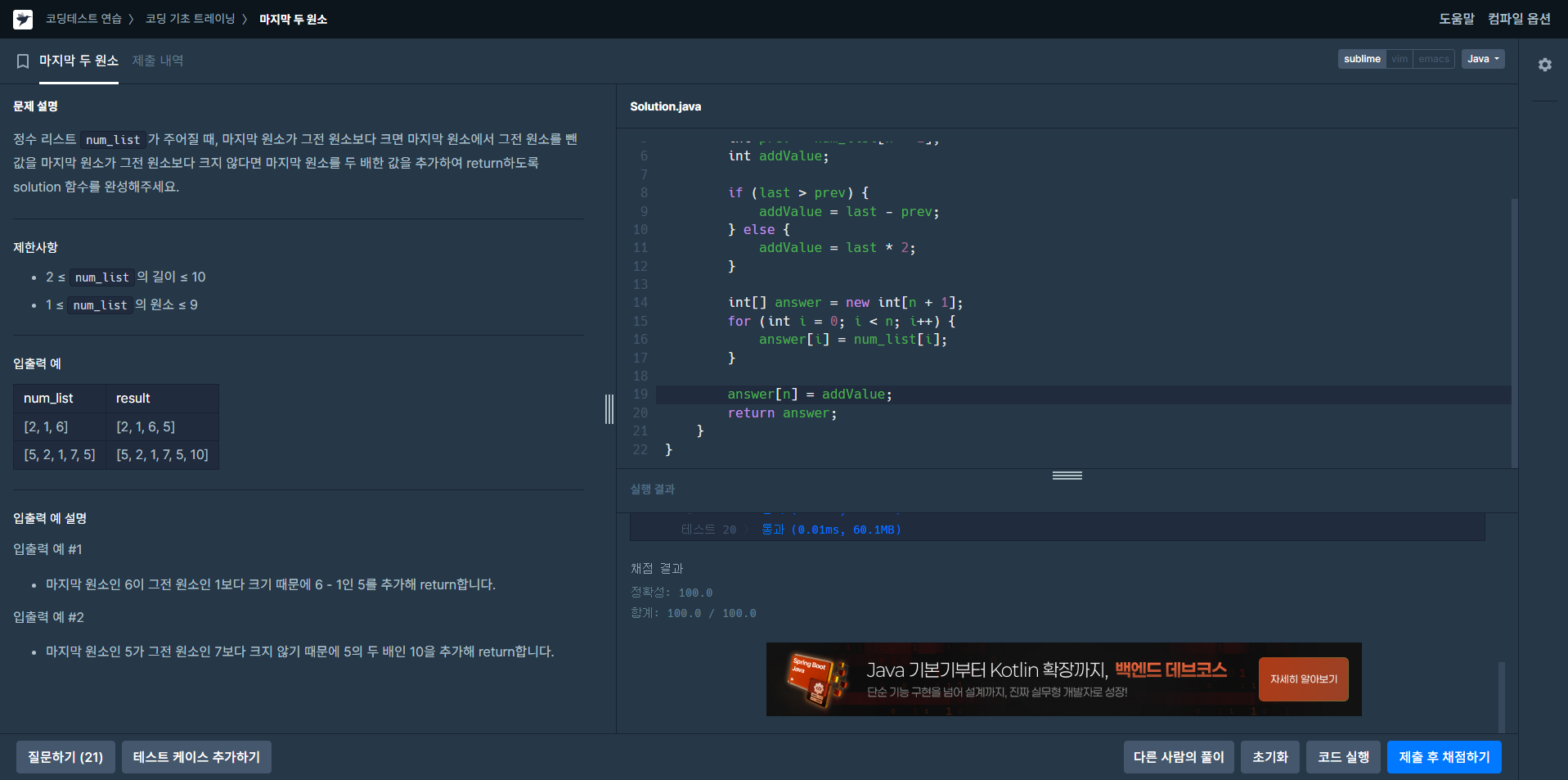
Task: Switch to the 제출 내역 tab
Action: click(158, 61)
